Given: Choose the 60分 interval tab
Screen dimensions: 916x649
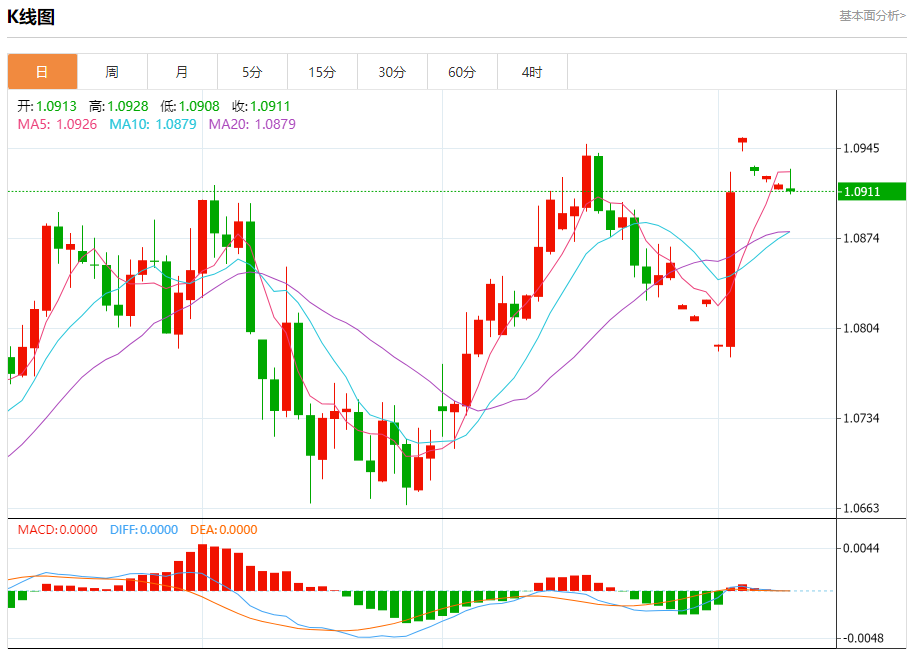Looking at the screenshot, I should tap(463, 72).
